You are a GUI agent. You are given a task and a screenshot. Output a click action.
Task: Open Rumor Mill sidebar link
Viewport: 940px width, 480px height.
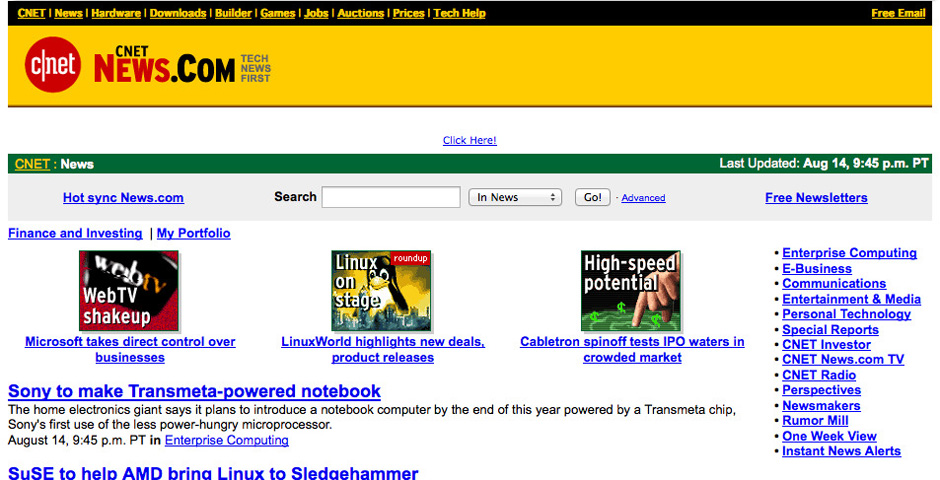click(x=815, y=421)
